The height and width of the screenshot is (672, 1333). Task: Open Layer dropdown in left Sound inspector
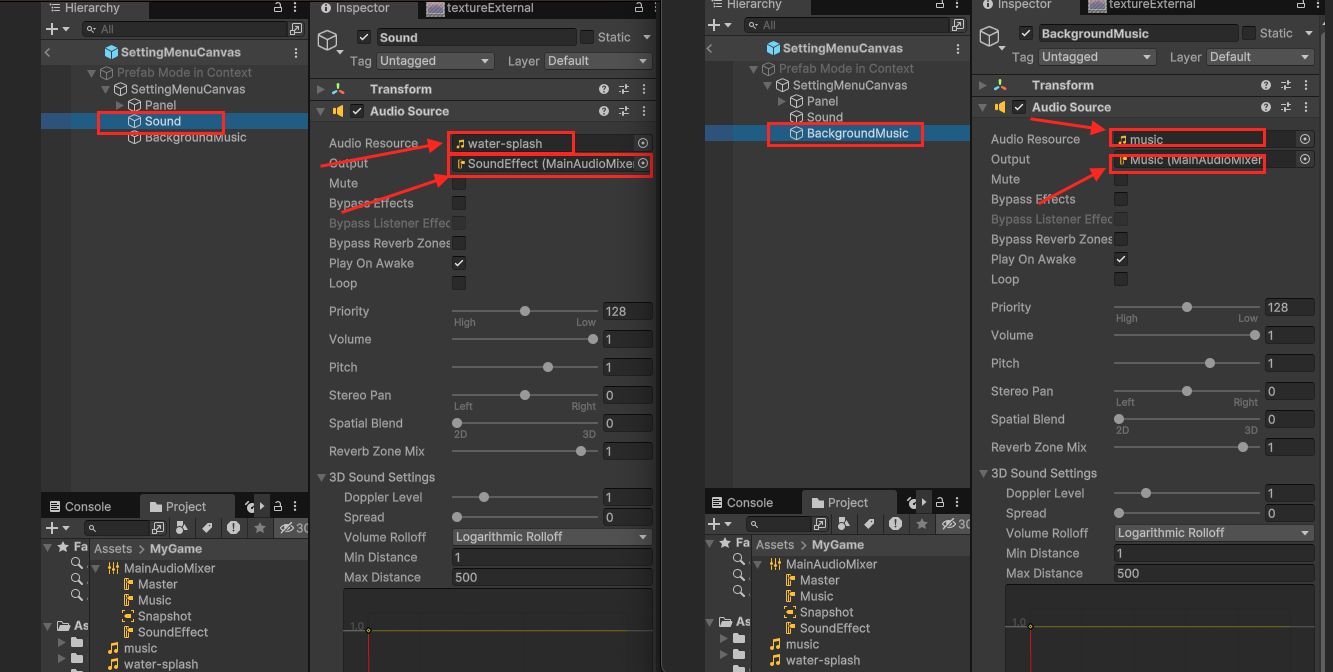(x=599, y=61)
